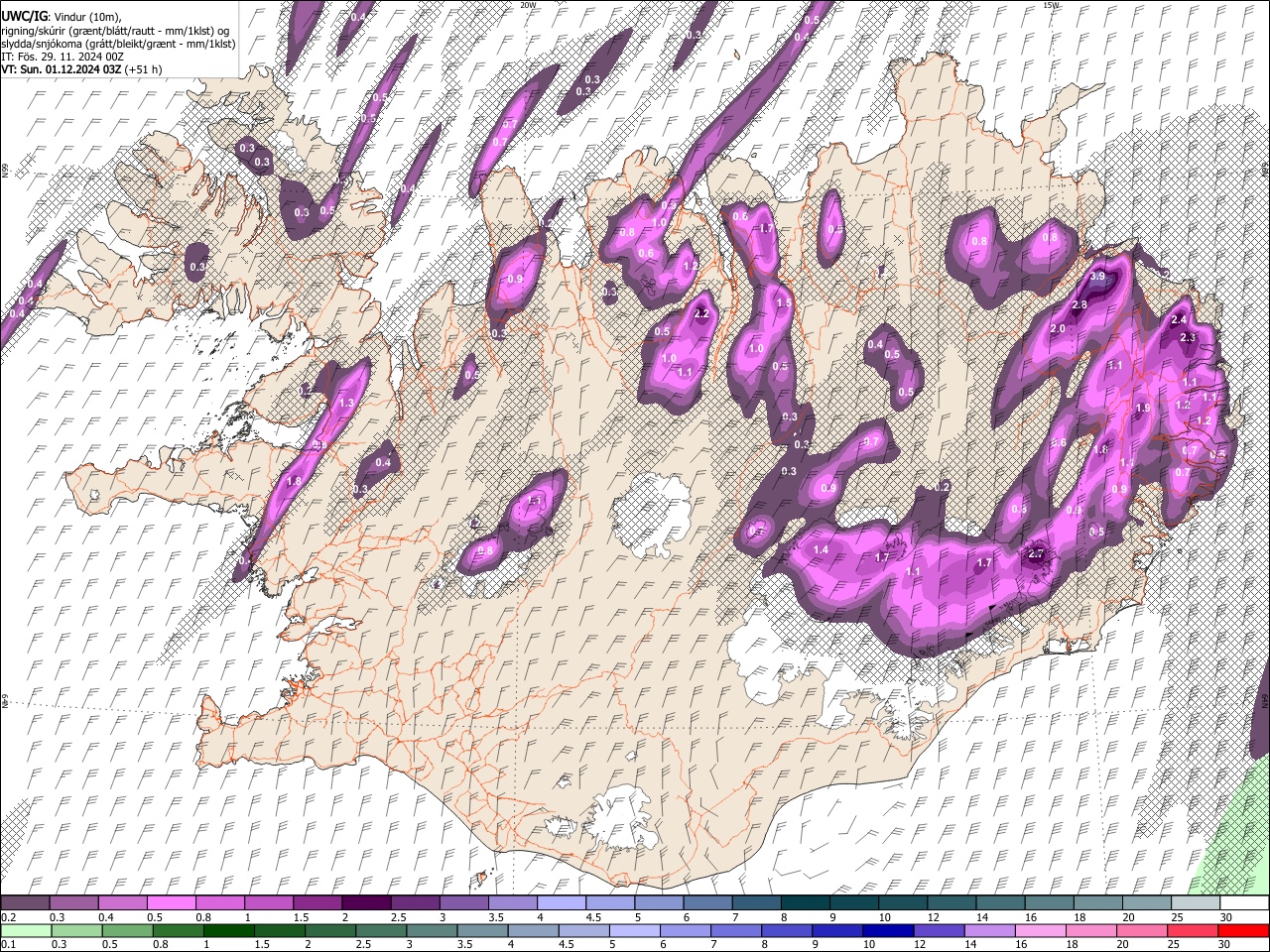The height and width of the screenshot is (952, 1270).
Task: Click the "IT: Fös. 29. 11. 2024 00Z" initial time
Action: click(63, 57)
